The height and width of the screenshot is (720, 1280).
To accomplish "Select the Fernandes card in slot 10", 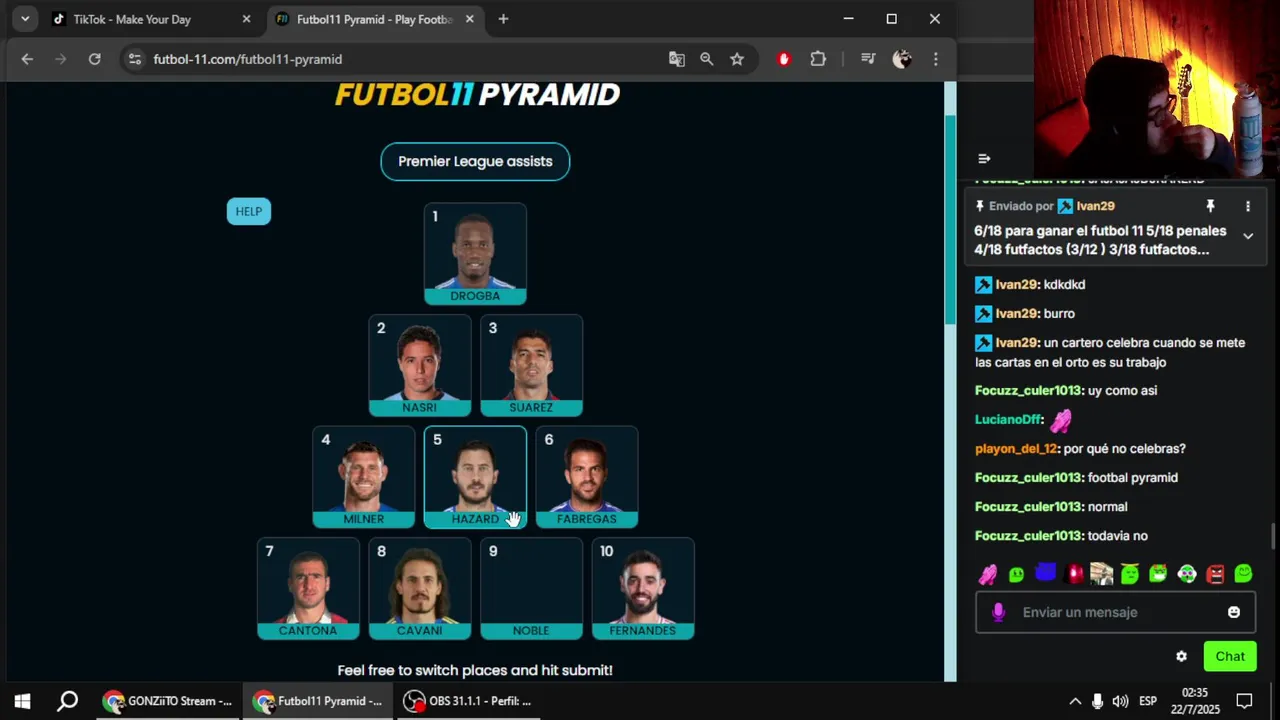I will (x=643, y=589).
